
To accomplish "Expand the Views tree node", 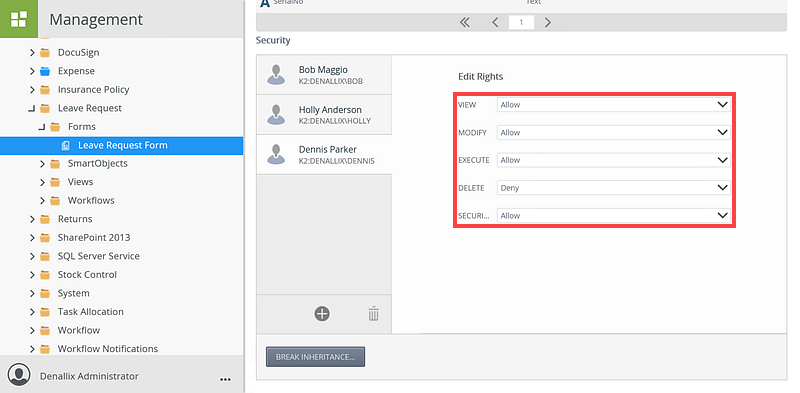I will pos(42,182).
